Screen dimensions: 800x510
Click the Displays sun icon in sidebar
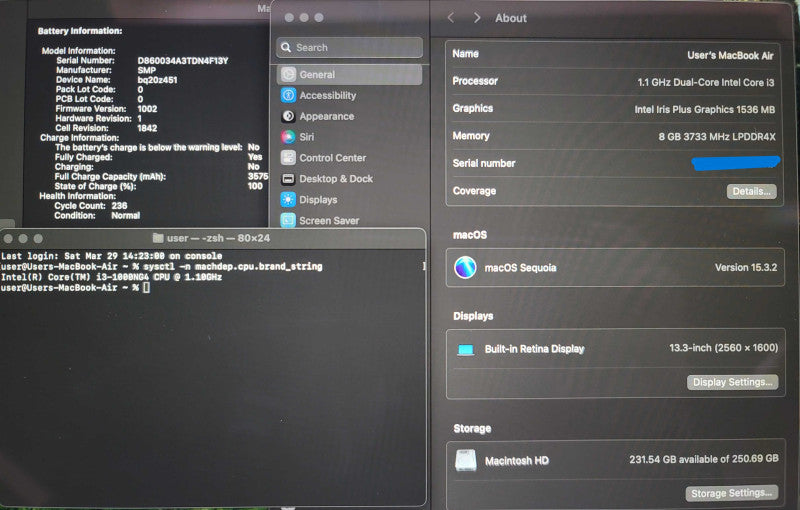tap(288, 200)
